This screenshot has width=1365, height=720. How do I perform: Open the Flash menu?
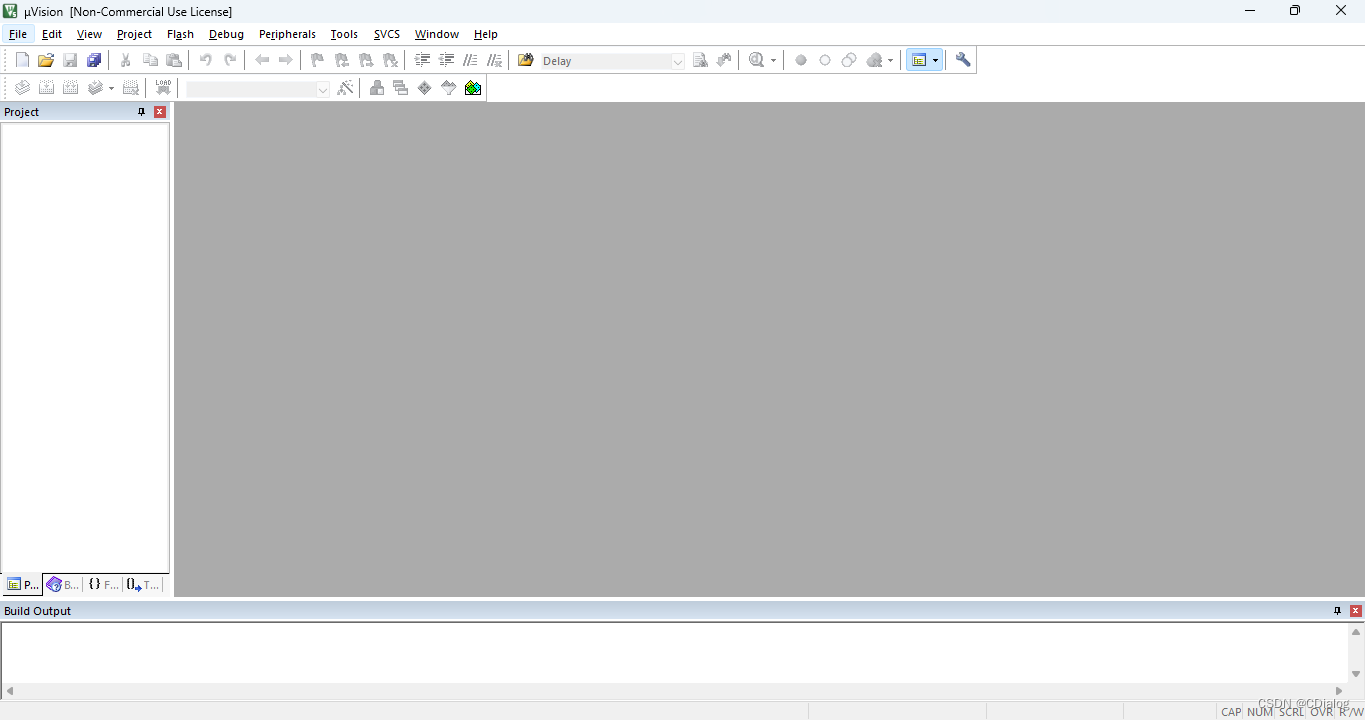coord(180,34)
